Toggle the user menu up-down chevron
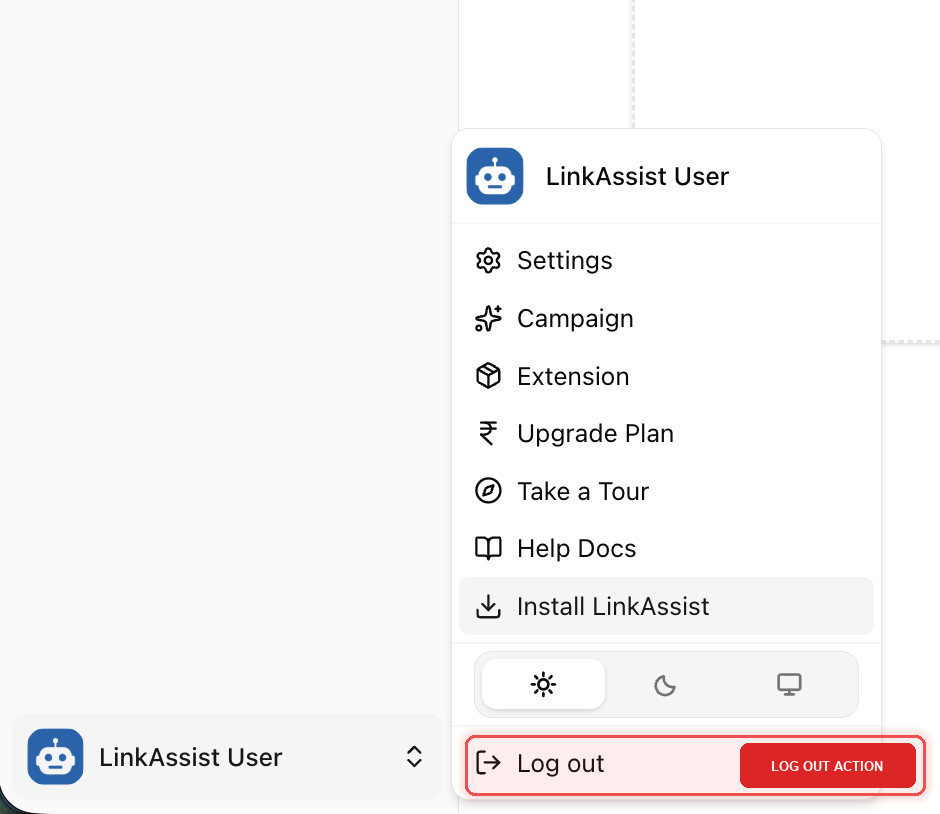This screenshot has width=940, height=814. [414, 756]
